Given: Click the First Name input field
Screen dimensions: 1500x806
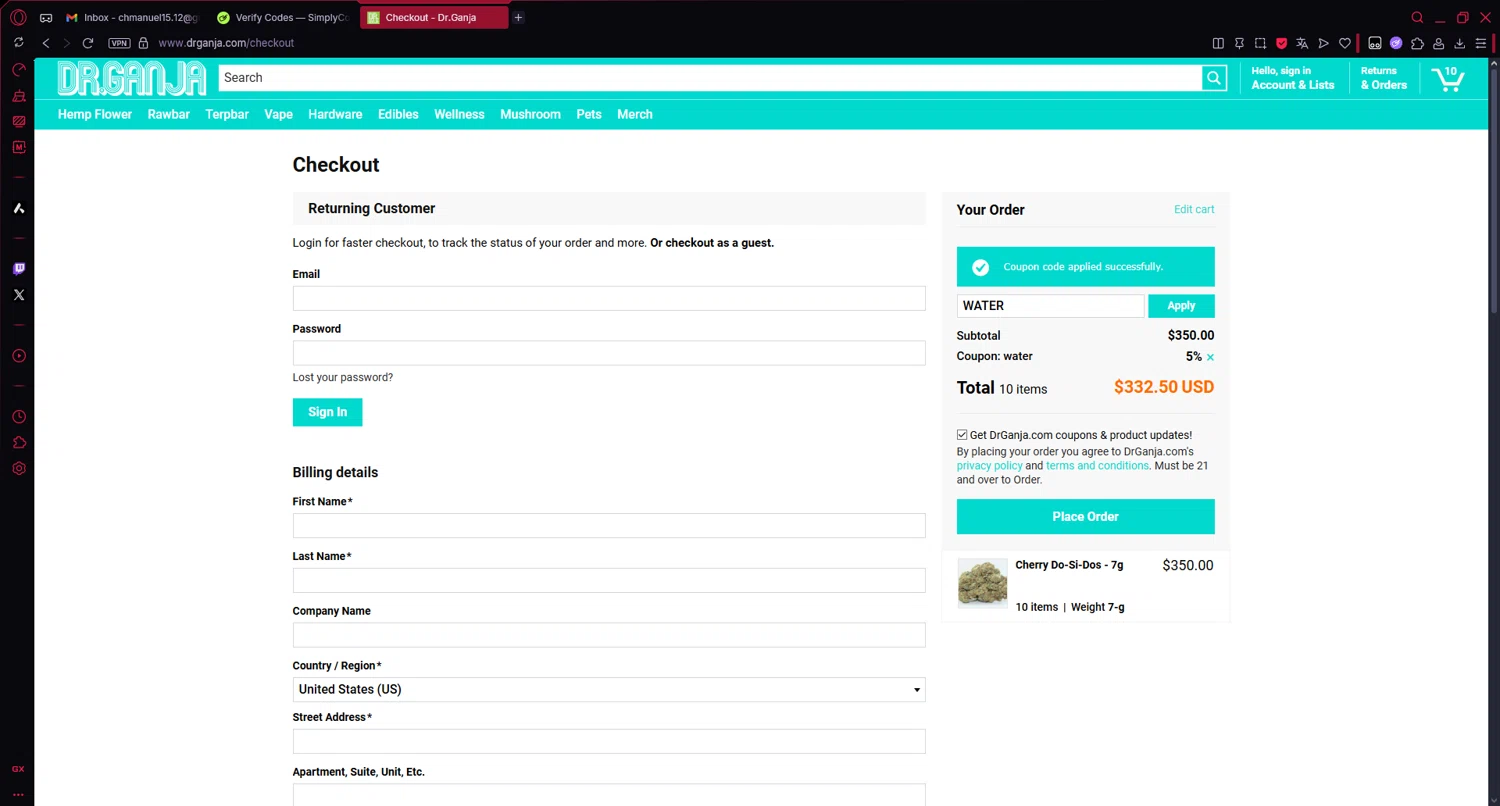Looking at the screenshot, I should (x=609, y=526).
